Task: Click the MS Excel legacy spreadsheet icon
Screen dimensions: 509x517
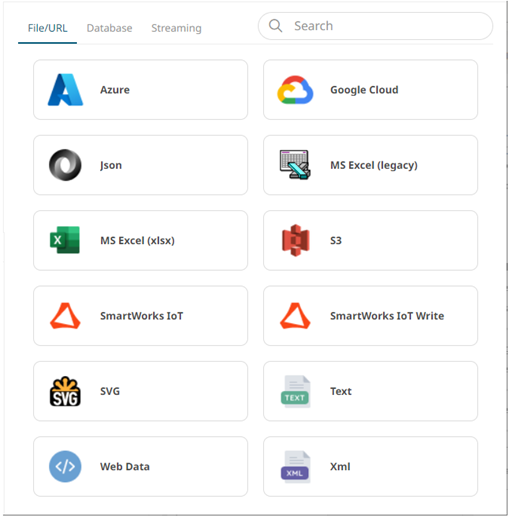Action: click(x=295, y=165)
